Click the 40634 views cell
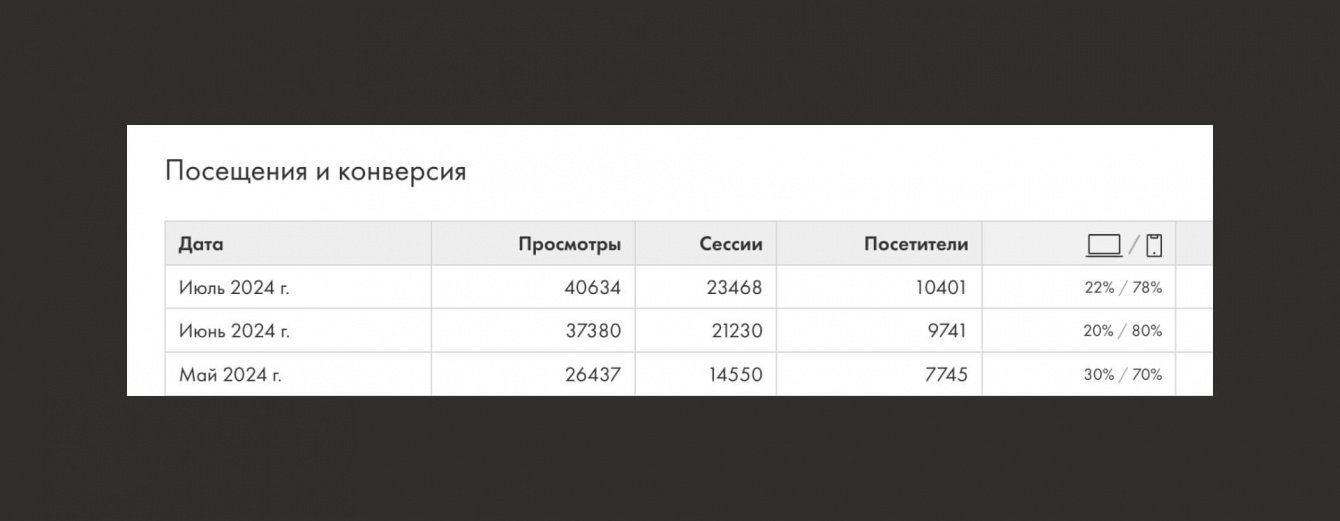The width and height of the screenshot is (1340, 521). coord(592,288)
